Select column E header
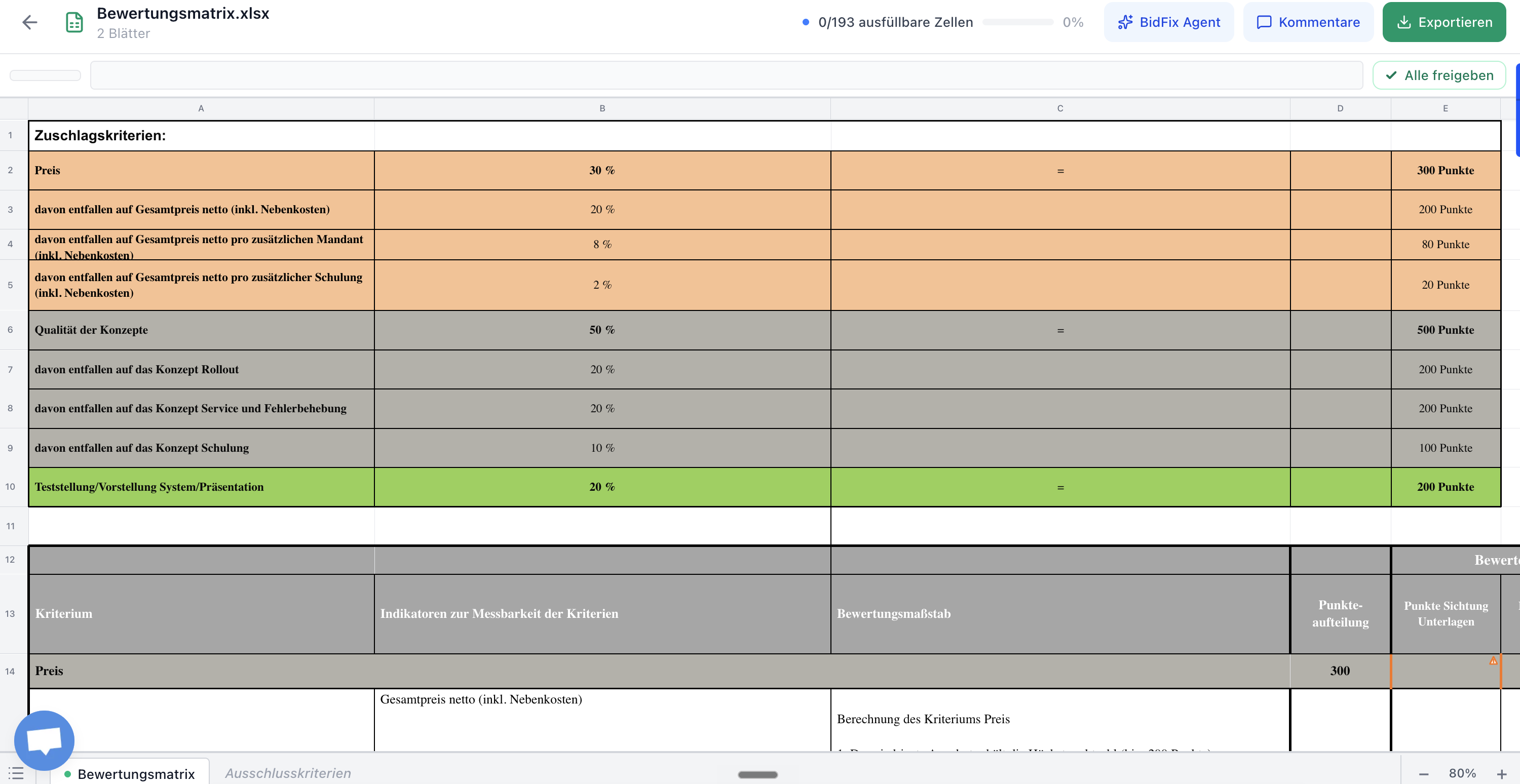This screenshot has width=1520, height=784. [1446, 108]
